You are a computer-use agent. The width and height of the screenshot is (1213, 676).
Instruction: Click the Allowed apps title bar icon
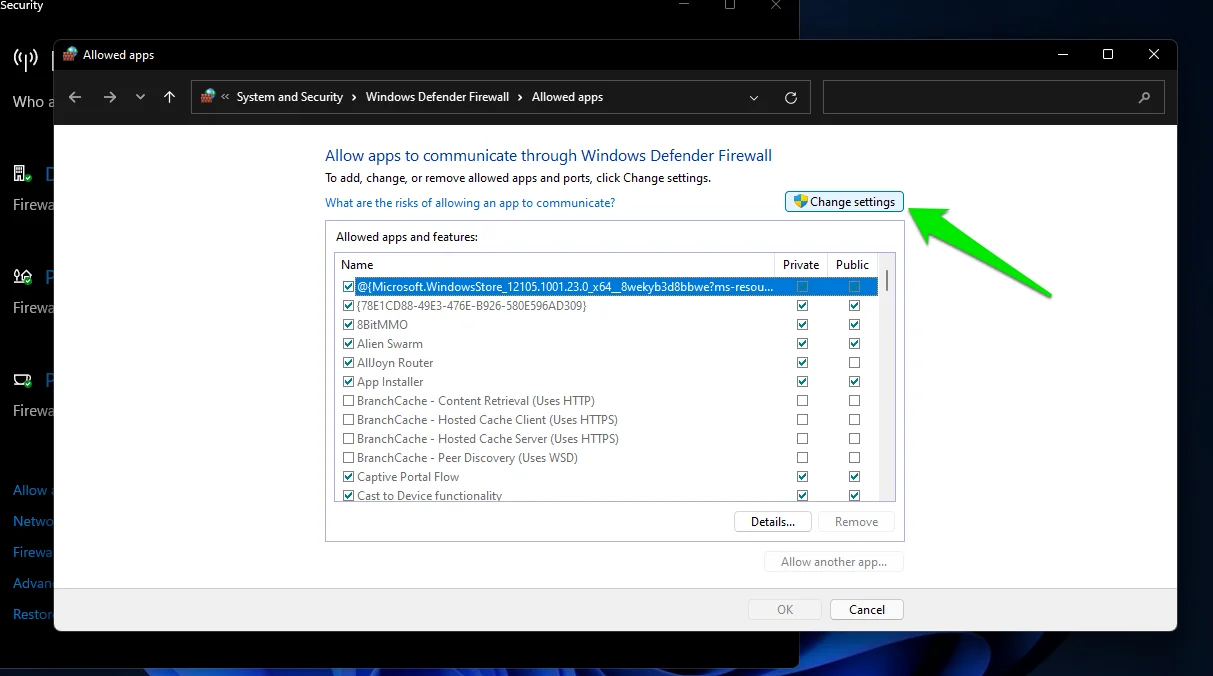[x=70, y=54]
